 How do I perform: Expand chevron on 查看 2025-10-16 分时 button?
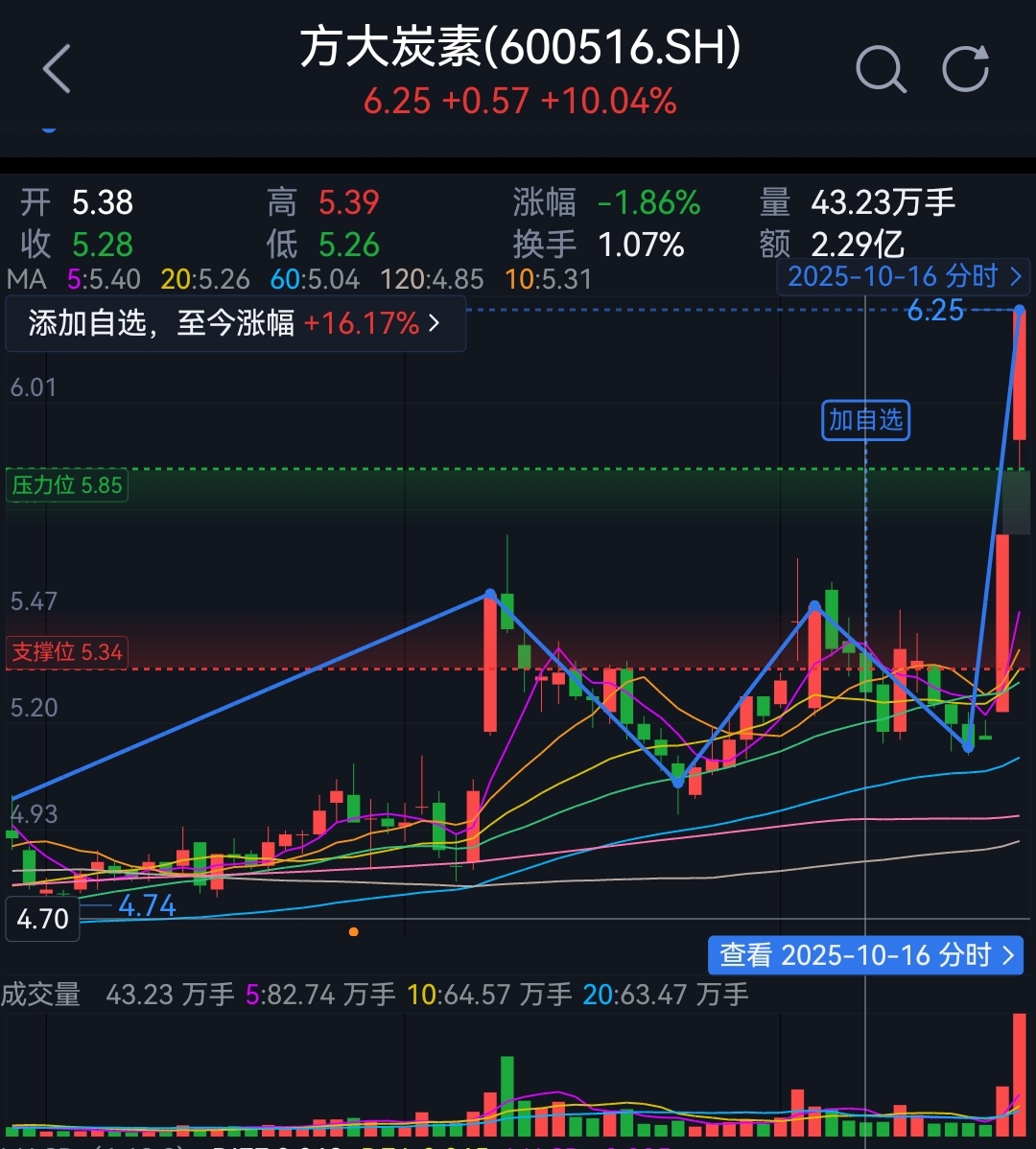pyautogui.click(x=1008, y=955)
